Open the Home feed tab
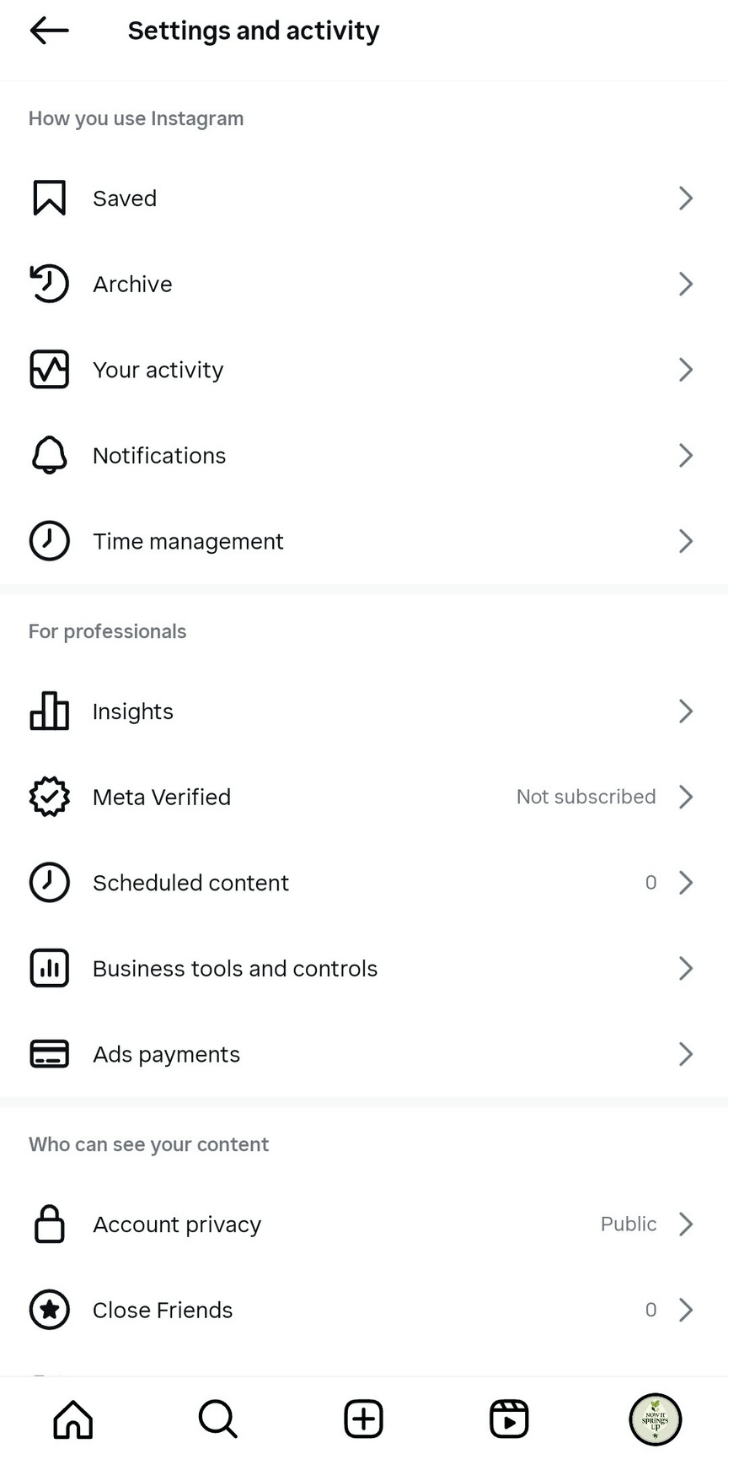This screenshot has width=730, height=1478. click(x=73, y=1419)
